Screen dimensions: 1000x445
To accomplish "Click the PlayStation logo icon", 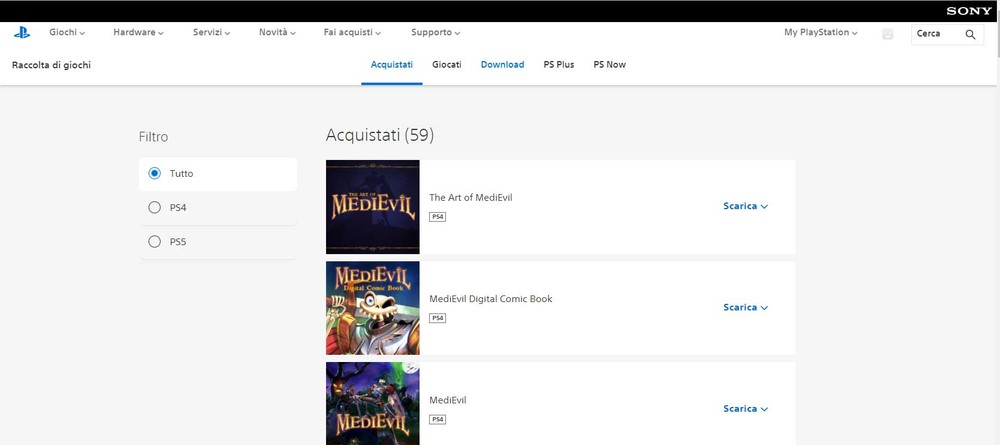I will click(x=21, y=33).
